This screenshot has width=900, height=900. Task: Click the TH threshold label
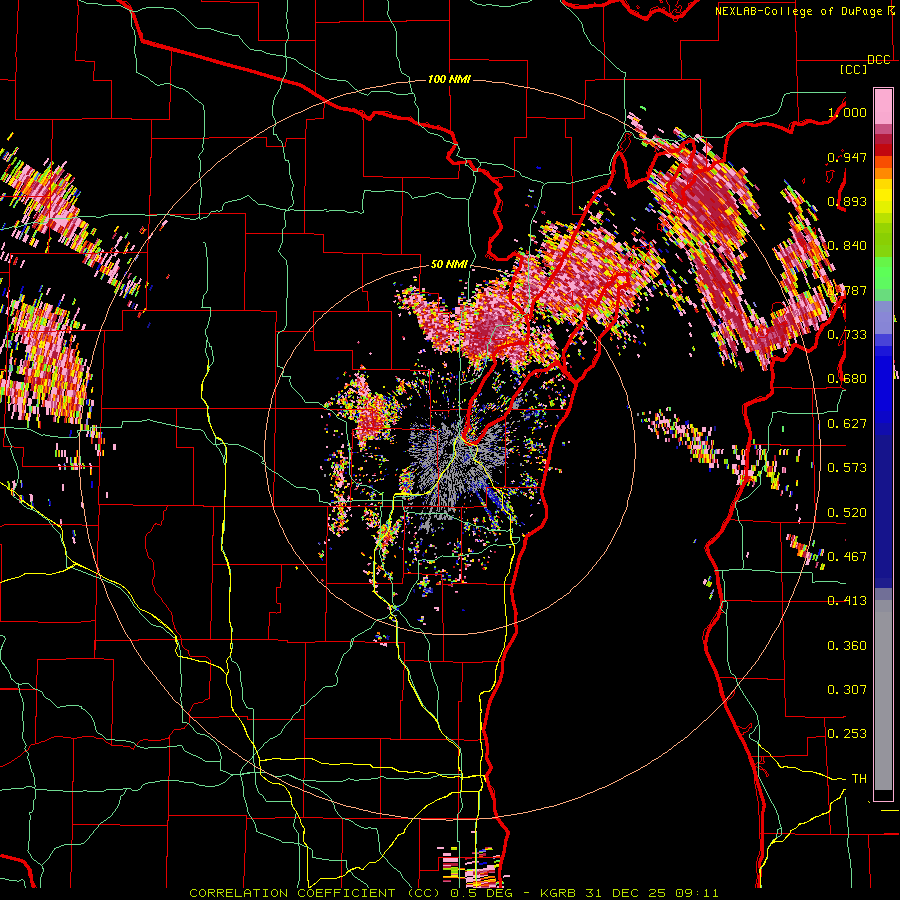coord(859,779)
